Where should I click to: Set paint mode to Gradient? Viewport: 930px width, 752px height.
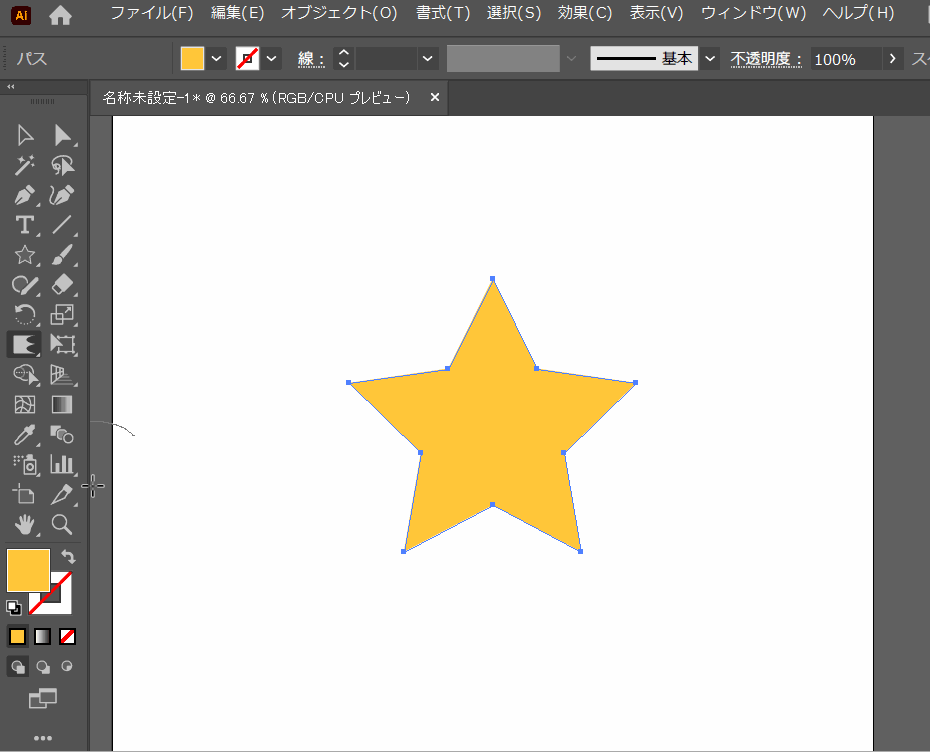(42, 636)
